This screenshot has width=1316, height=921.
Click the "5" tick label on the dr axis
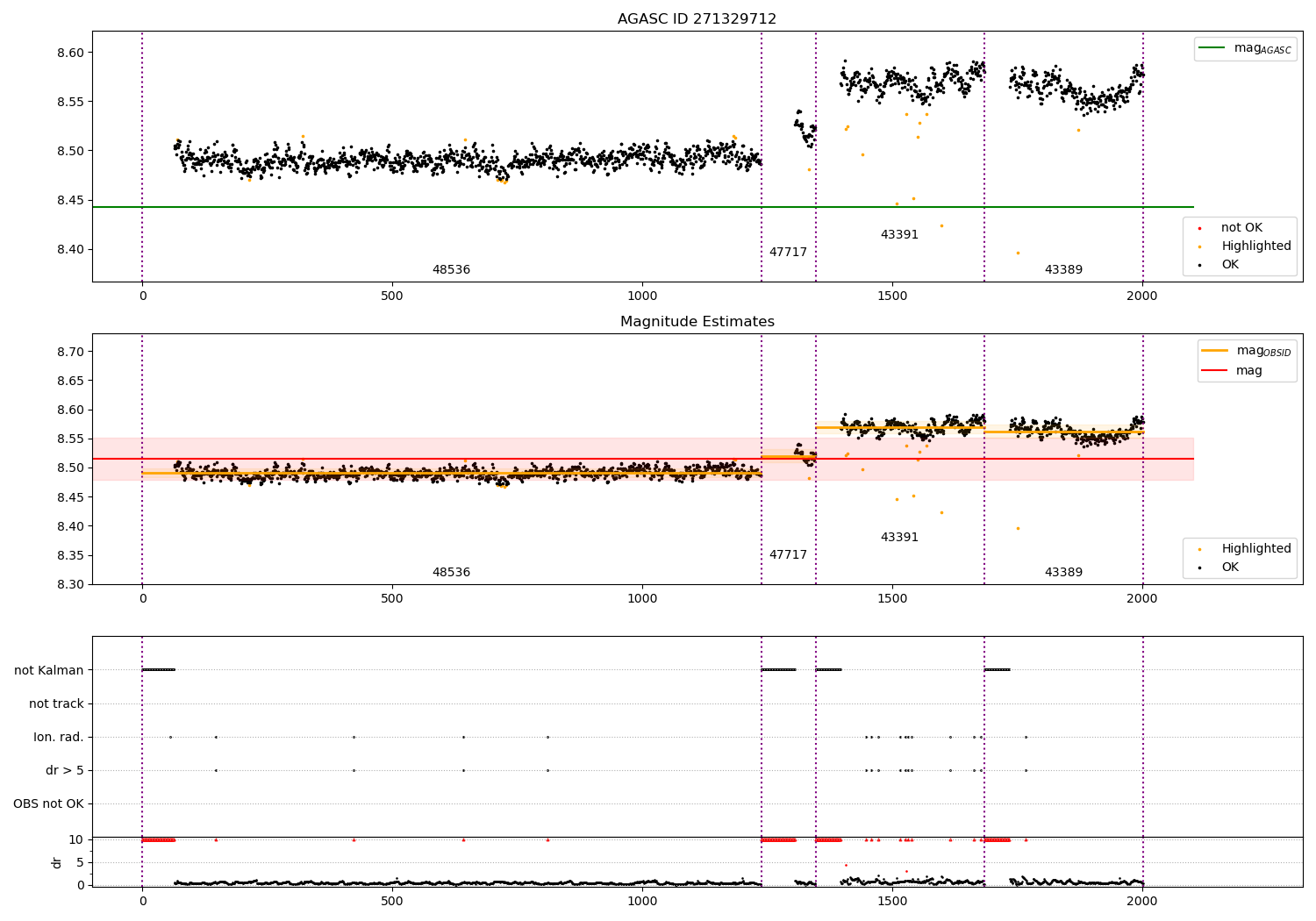80,863
